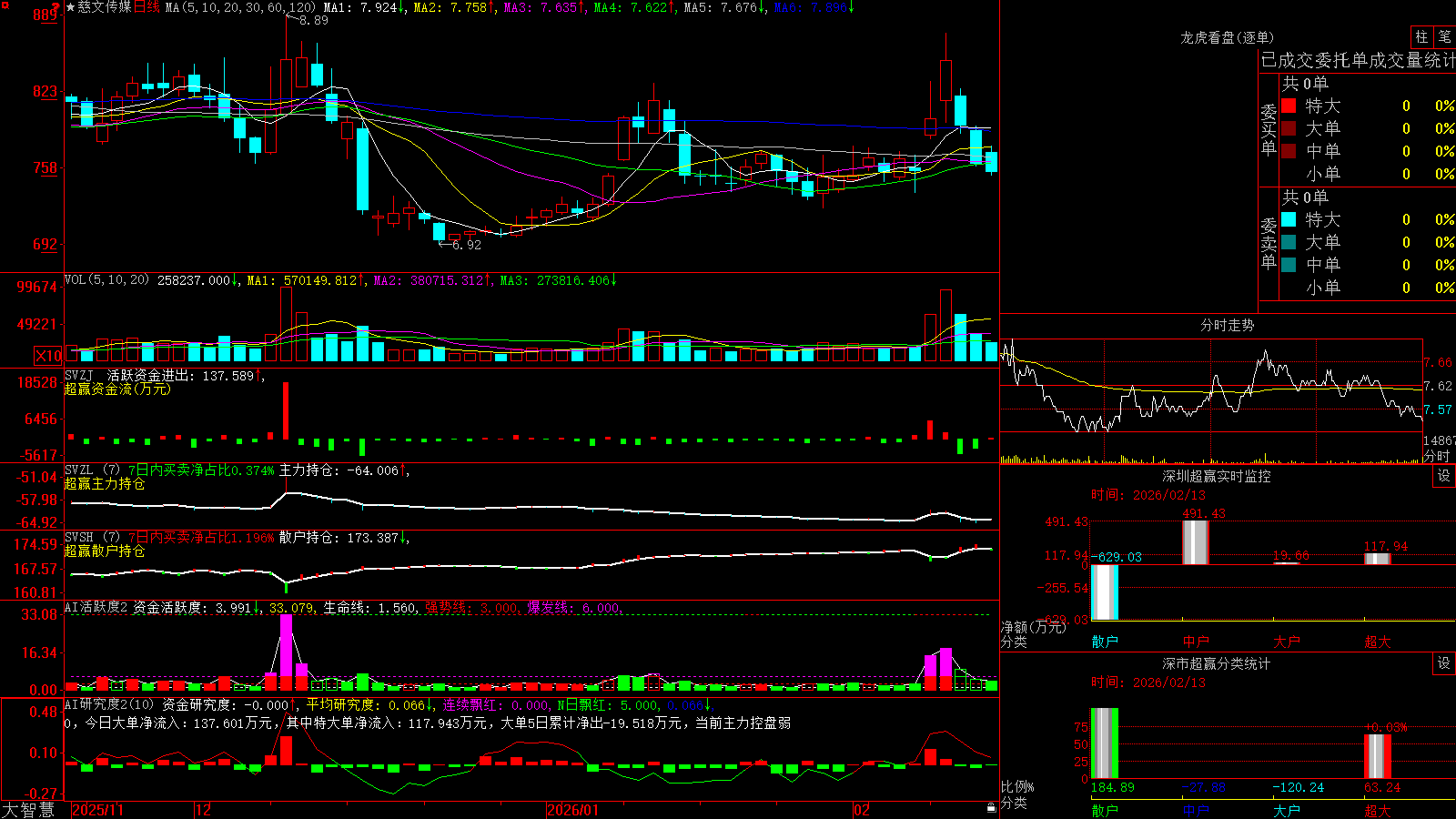Switch Dragon-Tiger panel to 笔 view
This screenshot has width=1456, height=819.
pos(1444,37)
